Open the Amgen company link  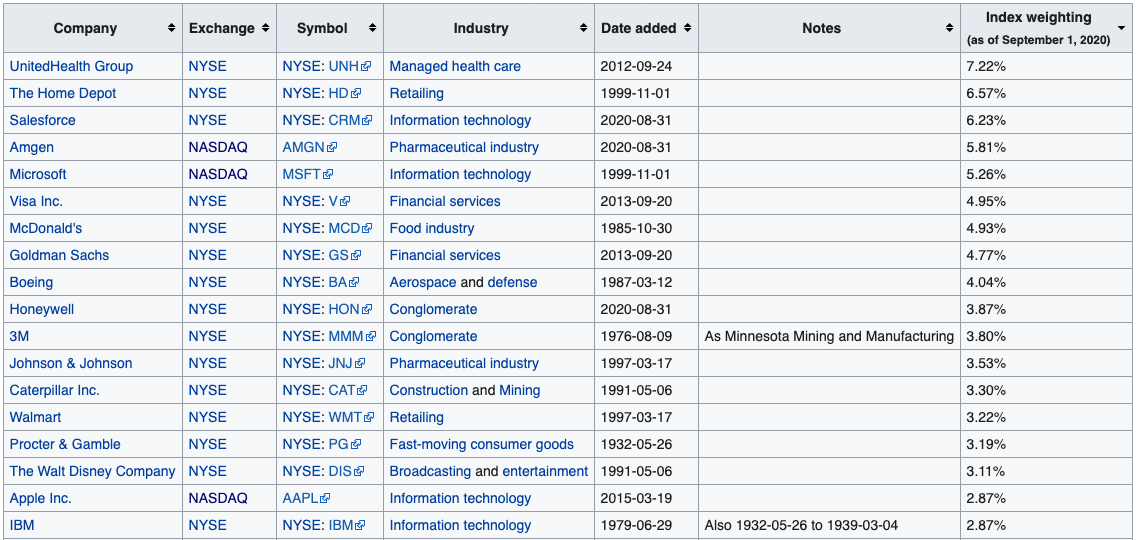pyautogui.click(x=31, y=147)
